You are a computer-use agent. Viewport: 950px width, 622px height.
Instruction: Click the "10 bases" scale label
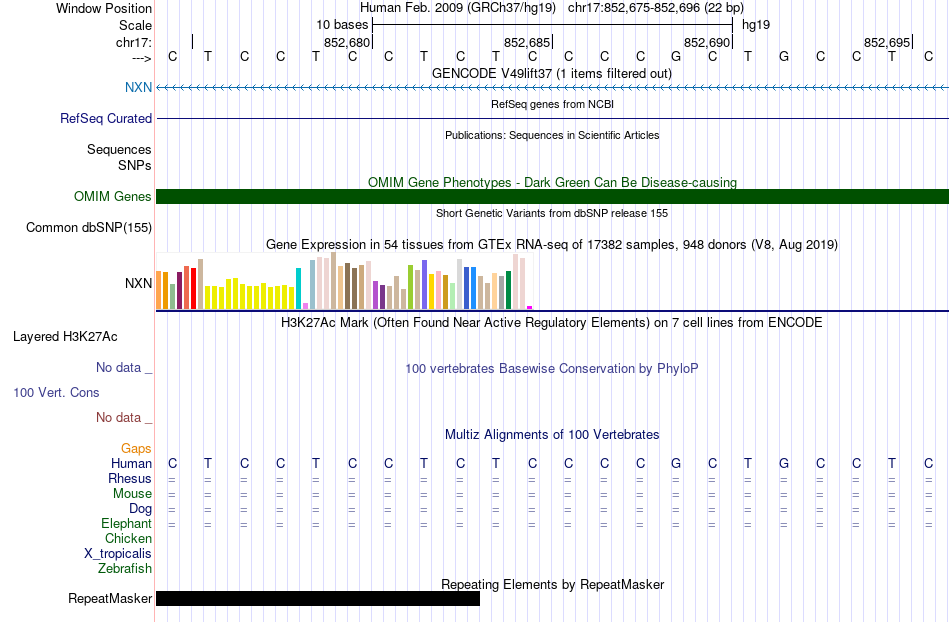[342, 25]
